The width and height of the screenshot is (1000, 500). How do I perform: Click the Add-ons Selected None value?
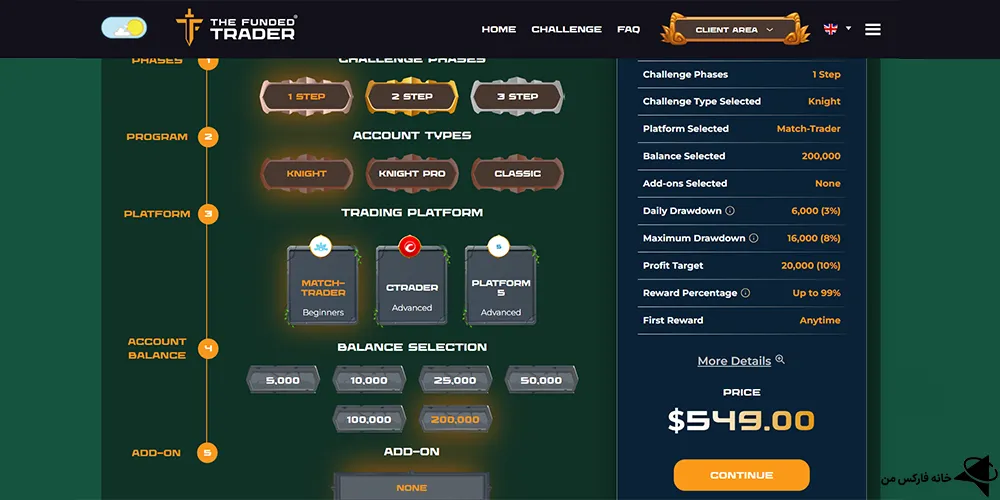click(828, 184)
